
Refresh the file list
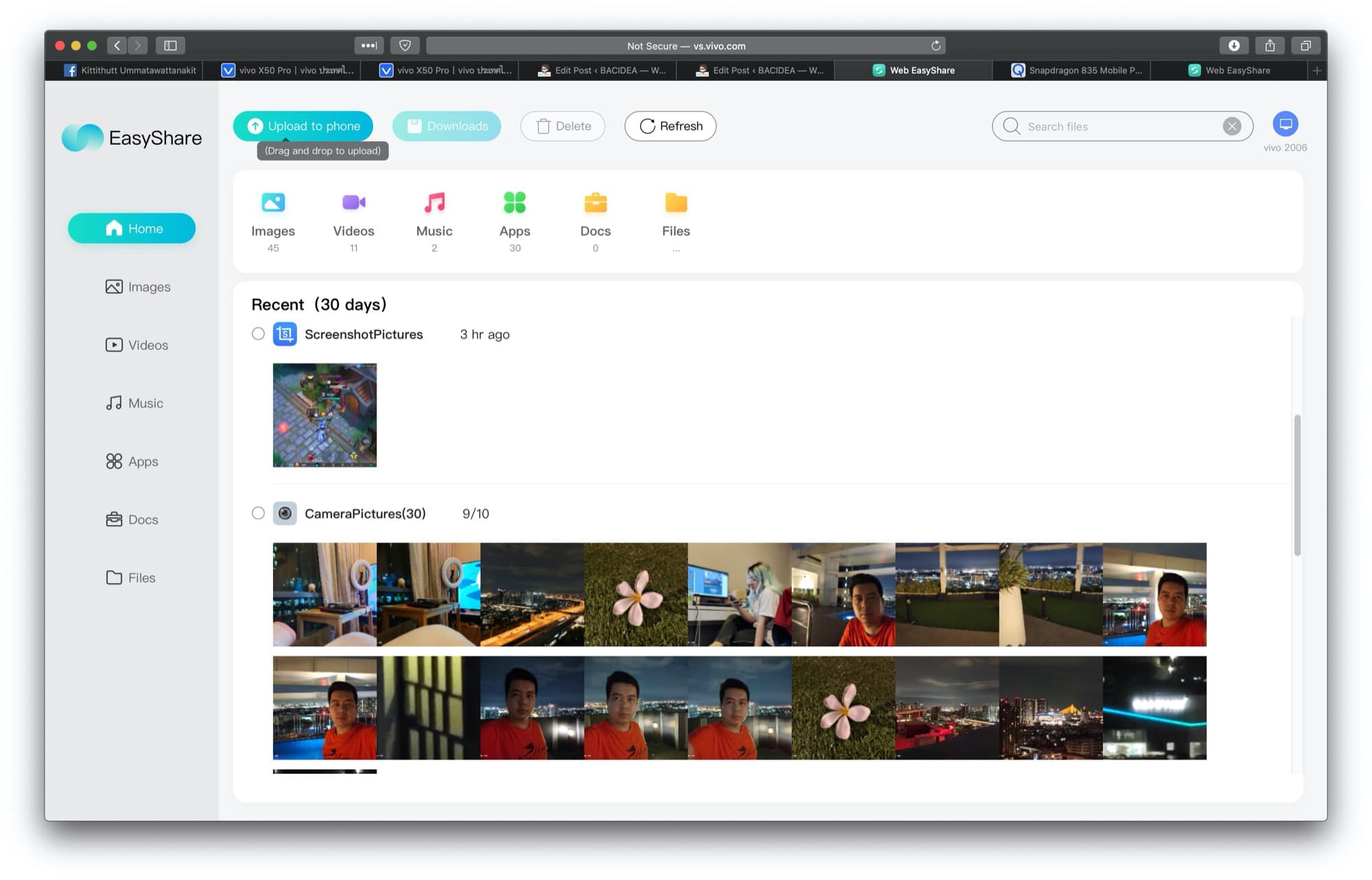670,126
